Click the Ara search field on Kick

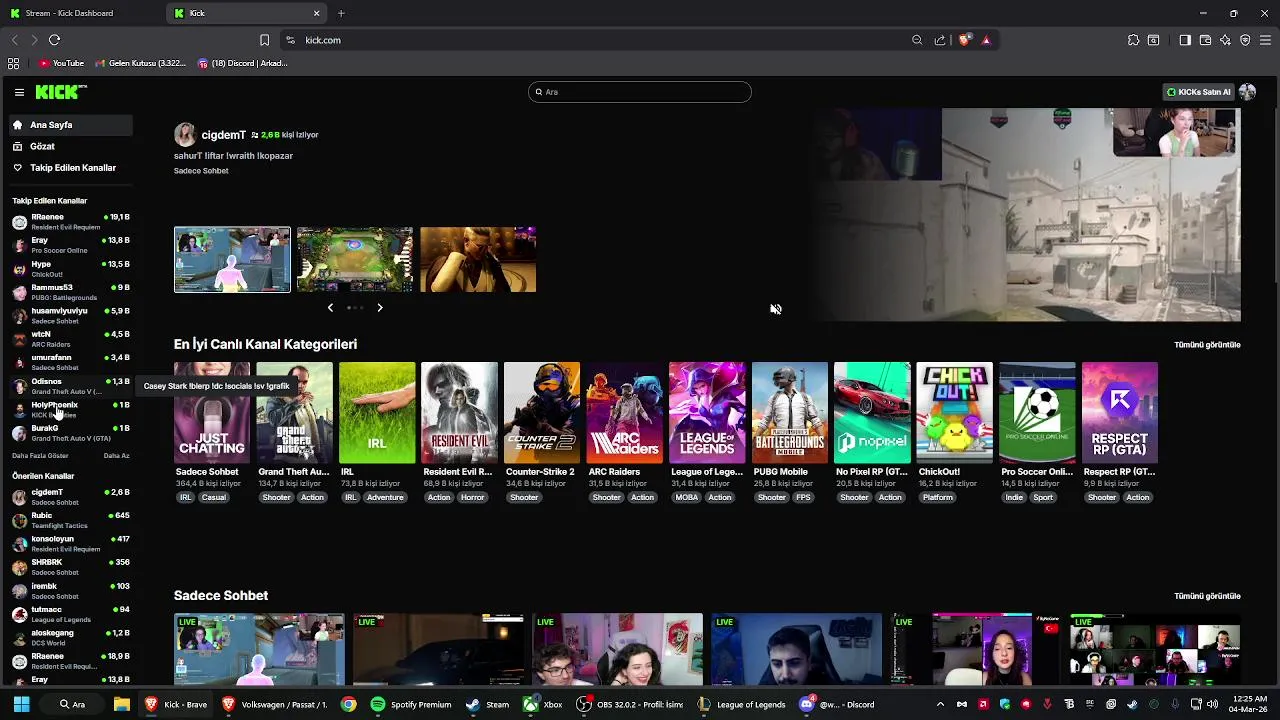coord(640,92)
